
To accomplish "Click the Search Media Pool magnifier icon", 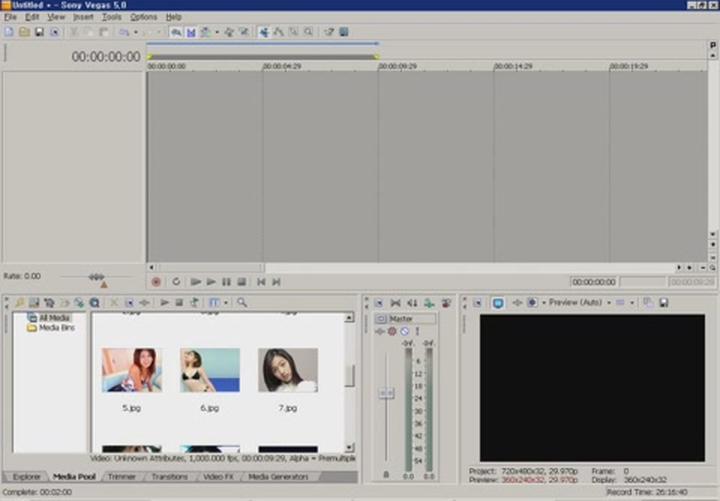I will 242,303.
